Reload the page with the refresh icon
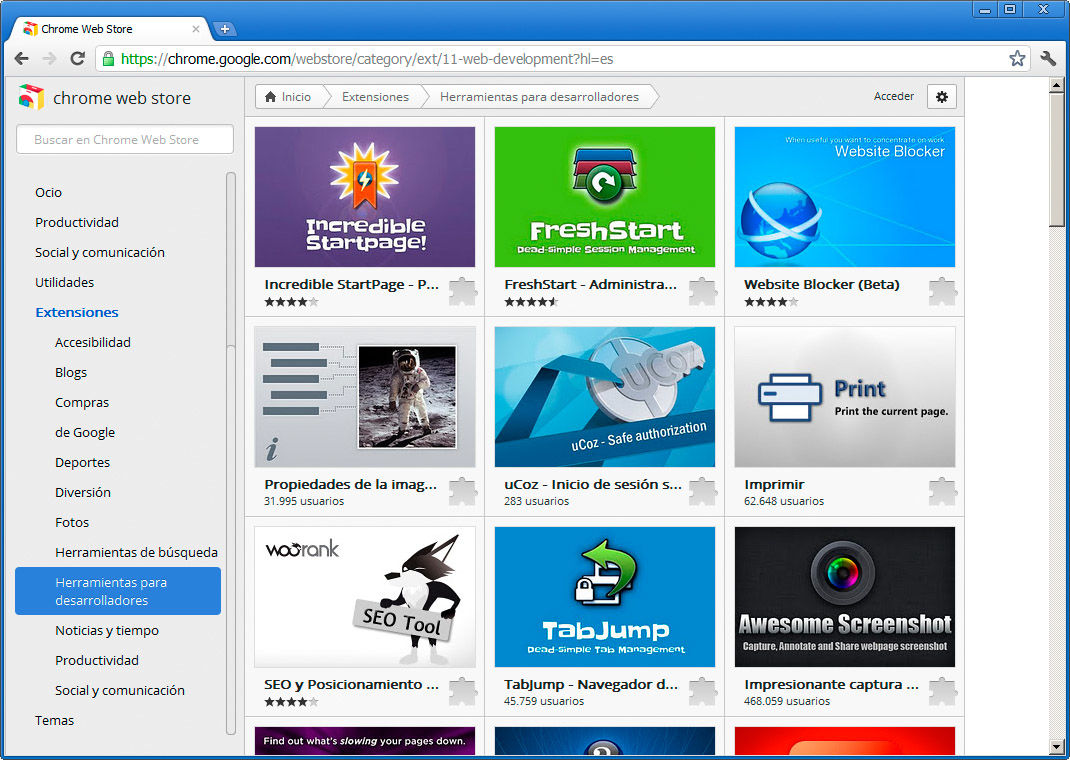This screenshot has height=760, width=1070. (77, 59)
